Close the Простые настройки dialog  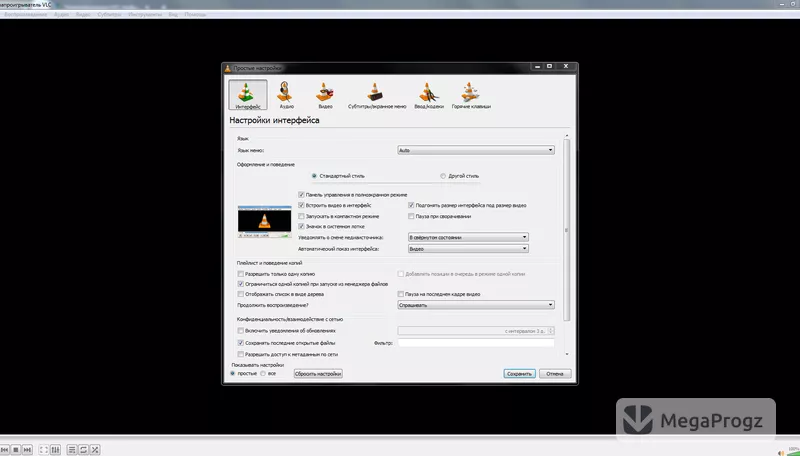point(565,66)
